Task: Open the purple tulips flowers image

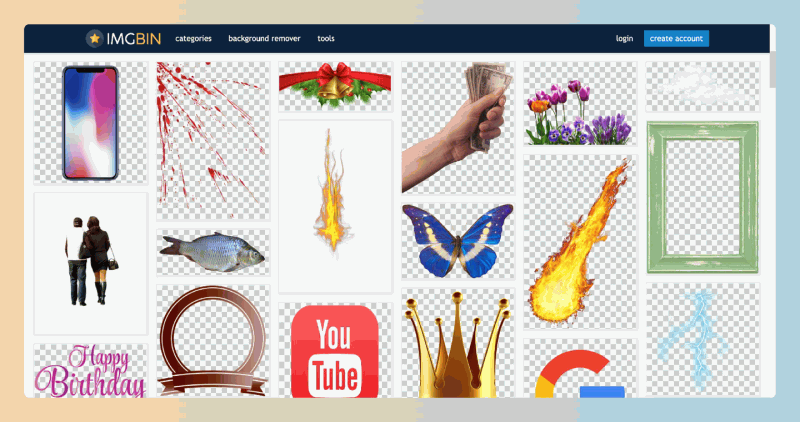Action: (x=580, y=104)
